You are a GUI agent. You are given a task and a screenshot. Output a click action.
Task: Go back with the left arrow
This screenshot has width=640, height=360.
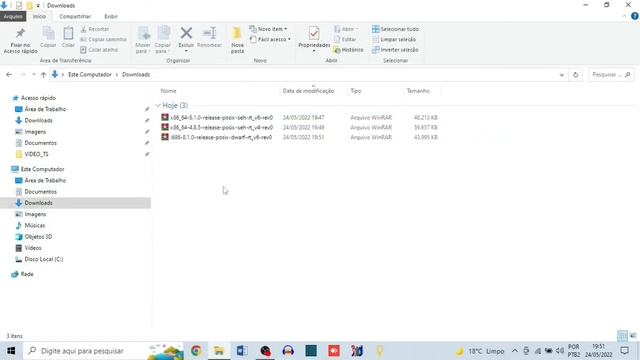9,75
